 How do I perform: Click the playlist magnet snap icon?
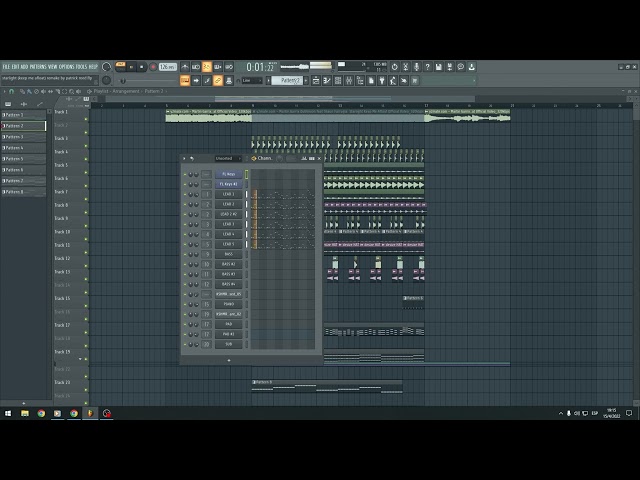point(11,91)
